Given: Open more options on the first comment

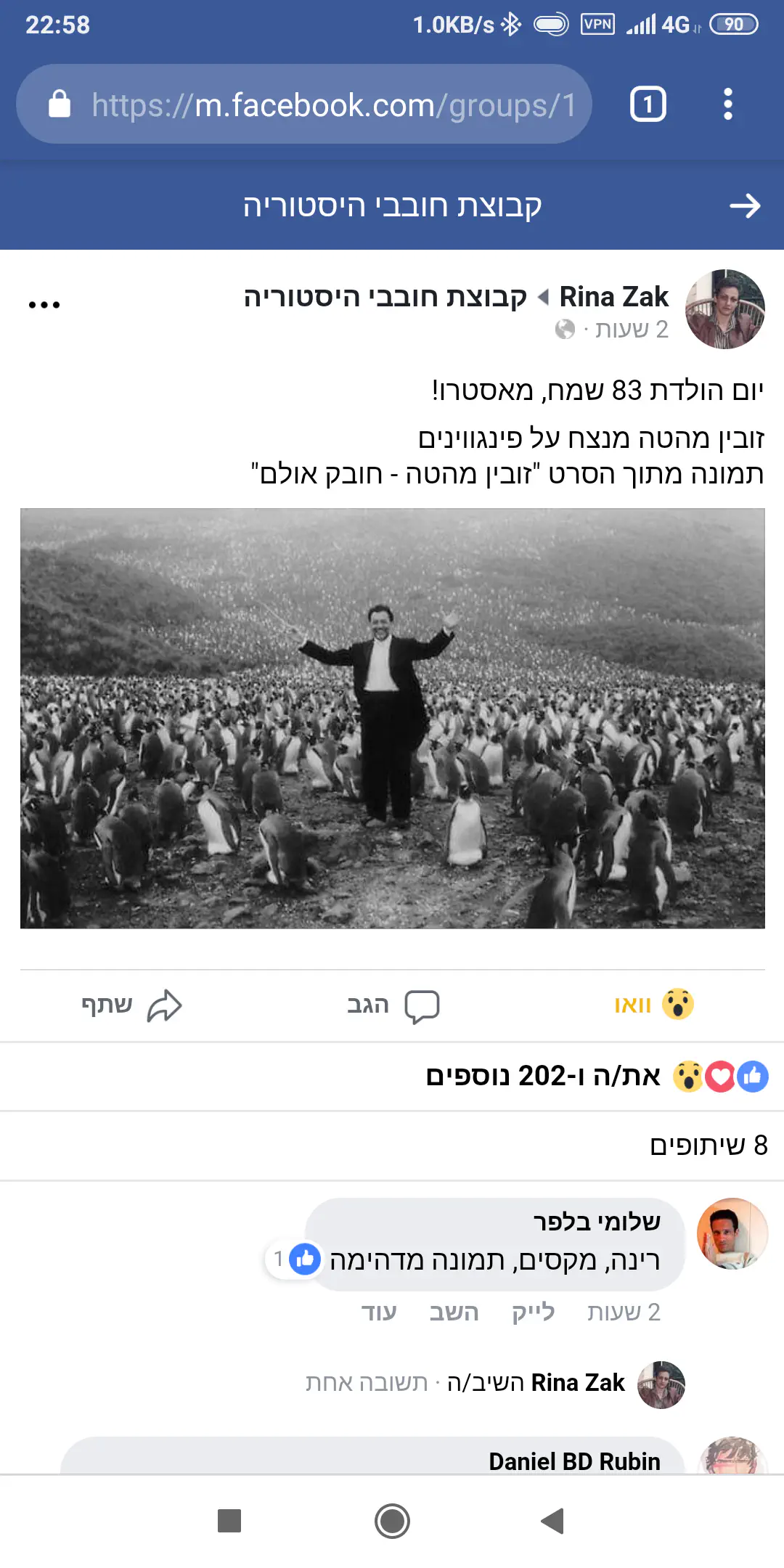Looking at the screenshot, I should pos(379,1312).
